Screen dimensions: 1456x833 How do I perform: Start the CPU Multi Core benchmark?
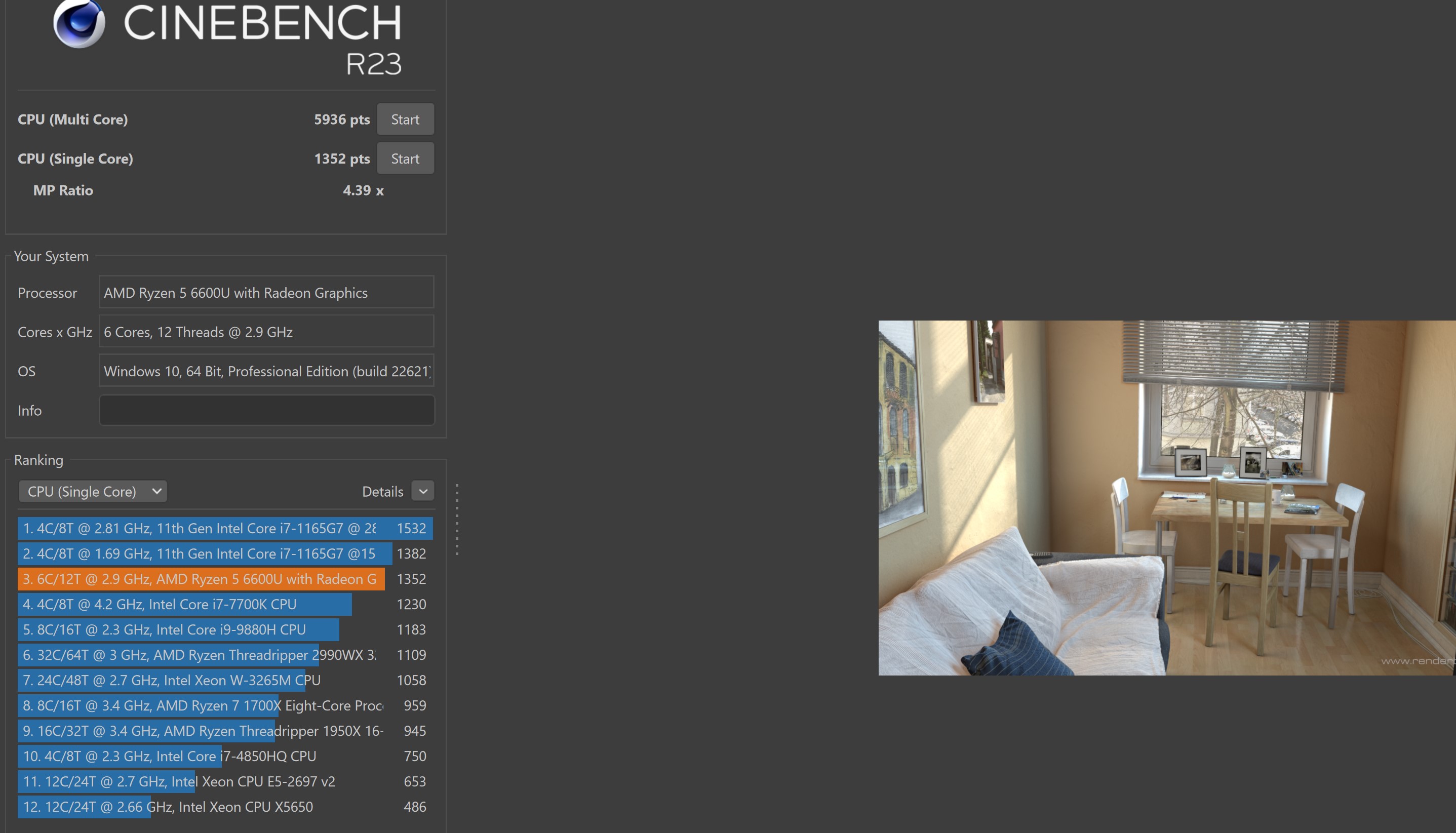(405, 119)
